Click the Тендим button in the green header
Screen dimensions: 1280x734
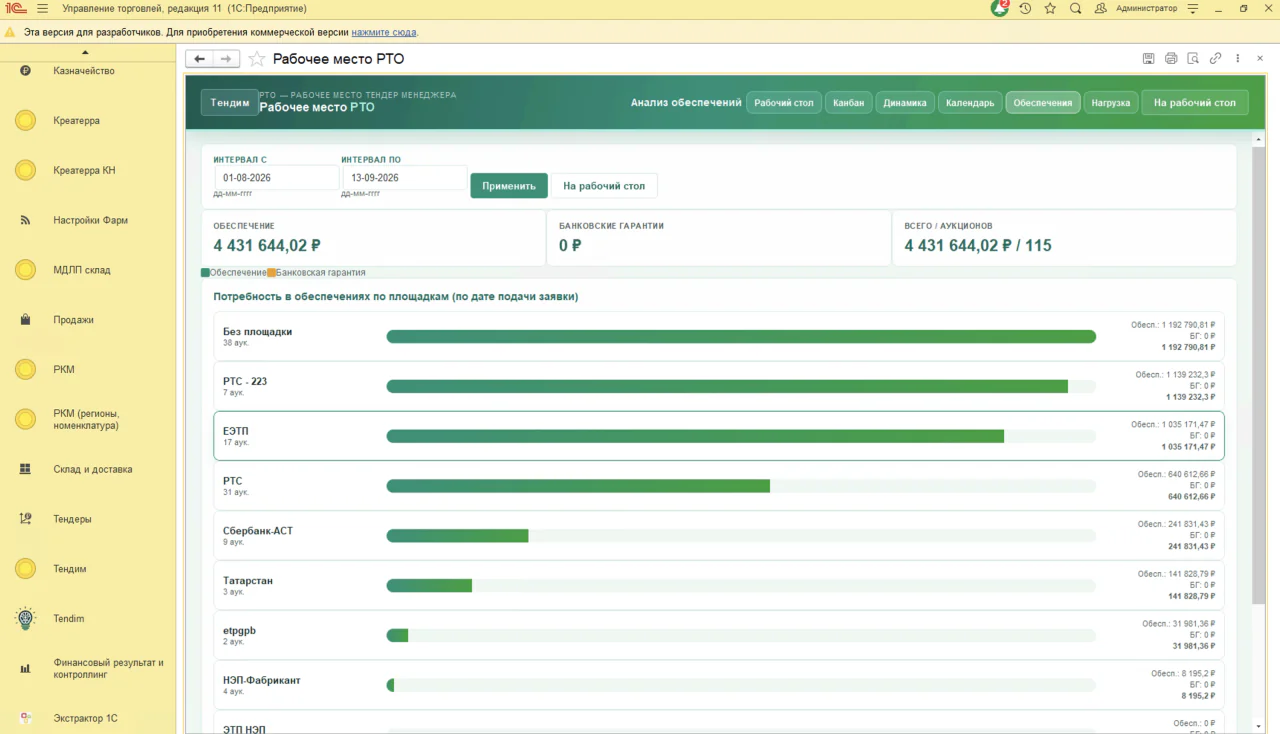tap(230, 103)
